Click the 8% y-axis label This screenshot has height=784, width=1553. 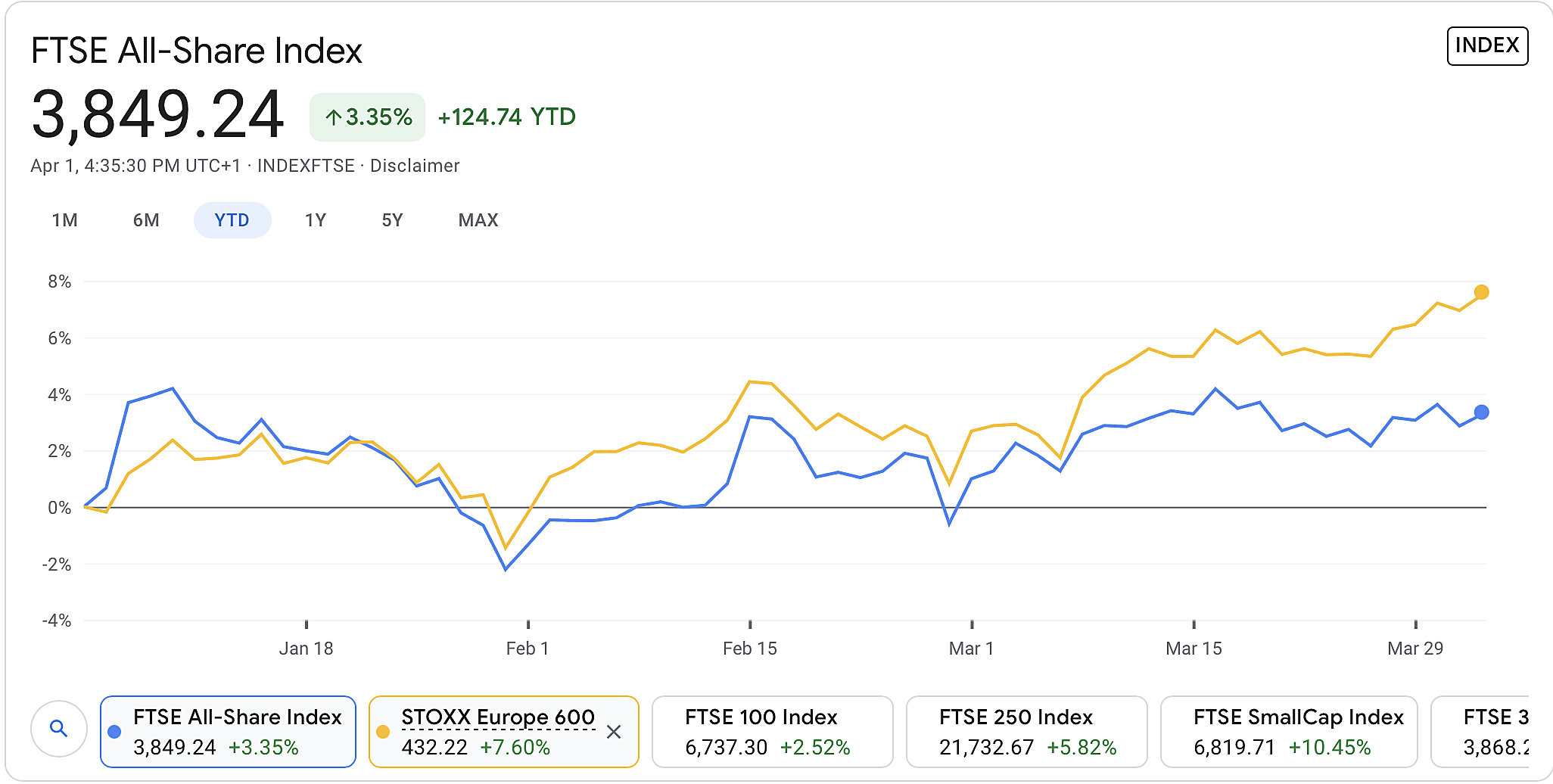[60, 282]
